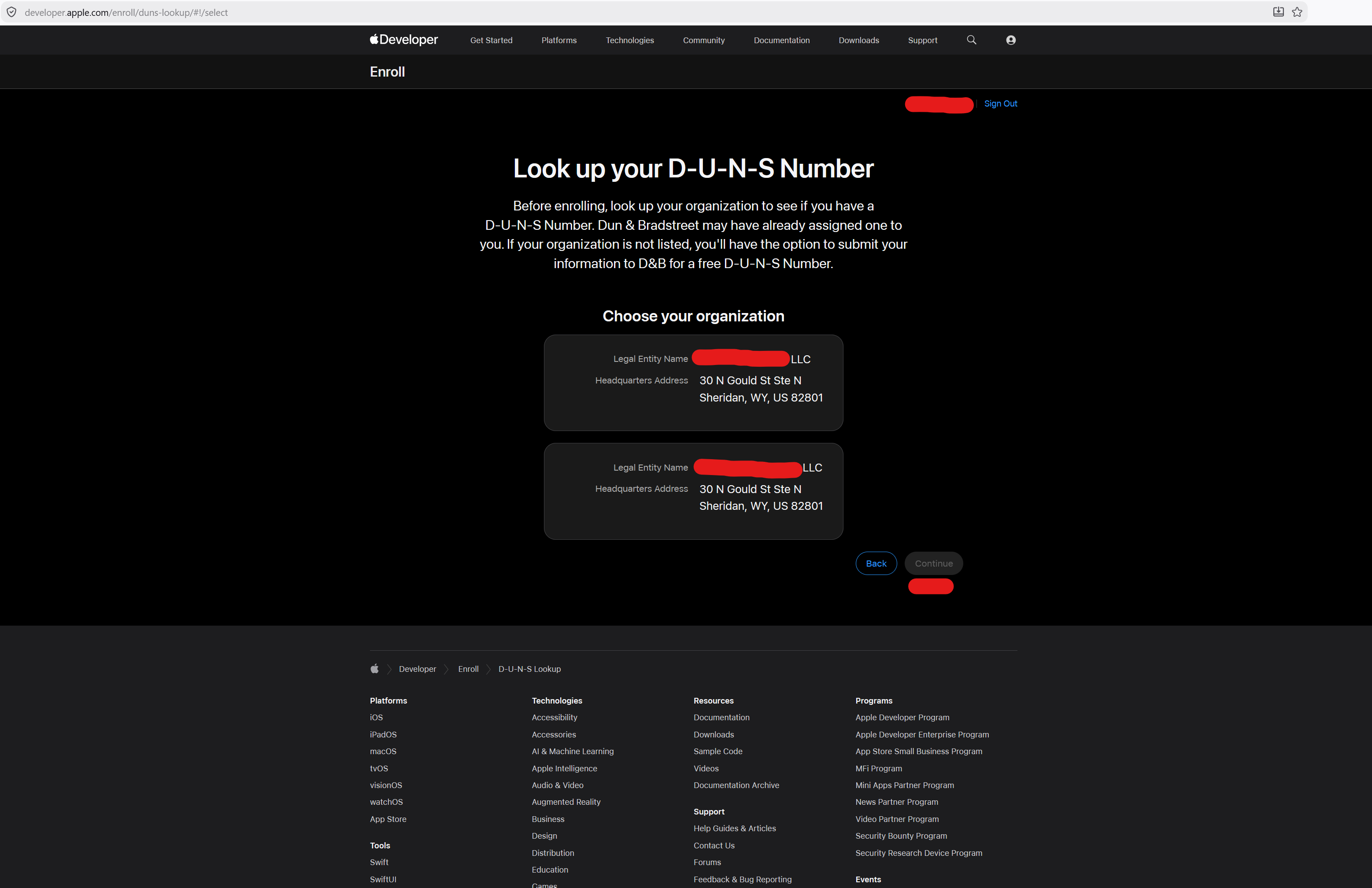Open the Accessories footer link
This screenshot has width=1372, height=888.
[x=554, y=735]
